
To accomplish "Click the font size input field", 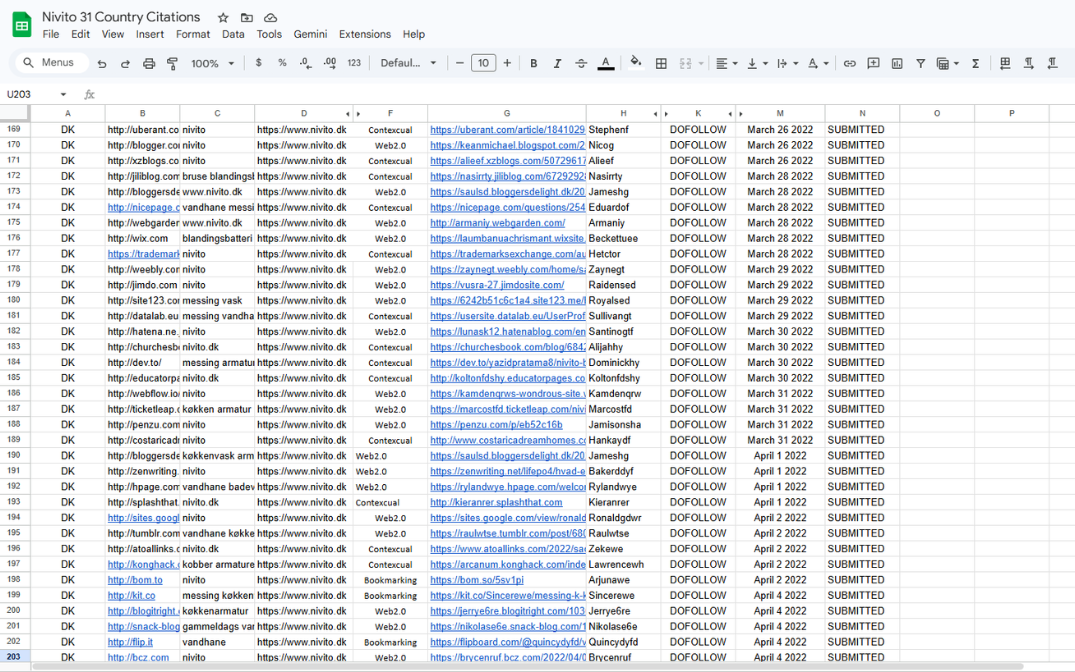I will (483, 63).
